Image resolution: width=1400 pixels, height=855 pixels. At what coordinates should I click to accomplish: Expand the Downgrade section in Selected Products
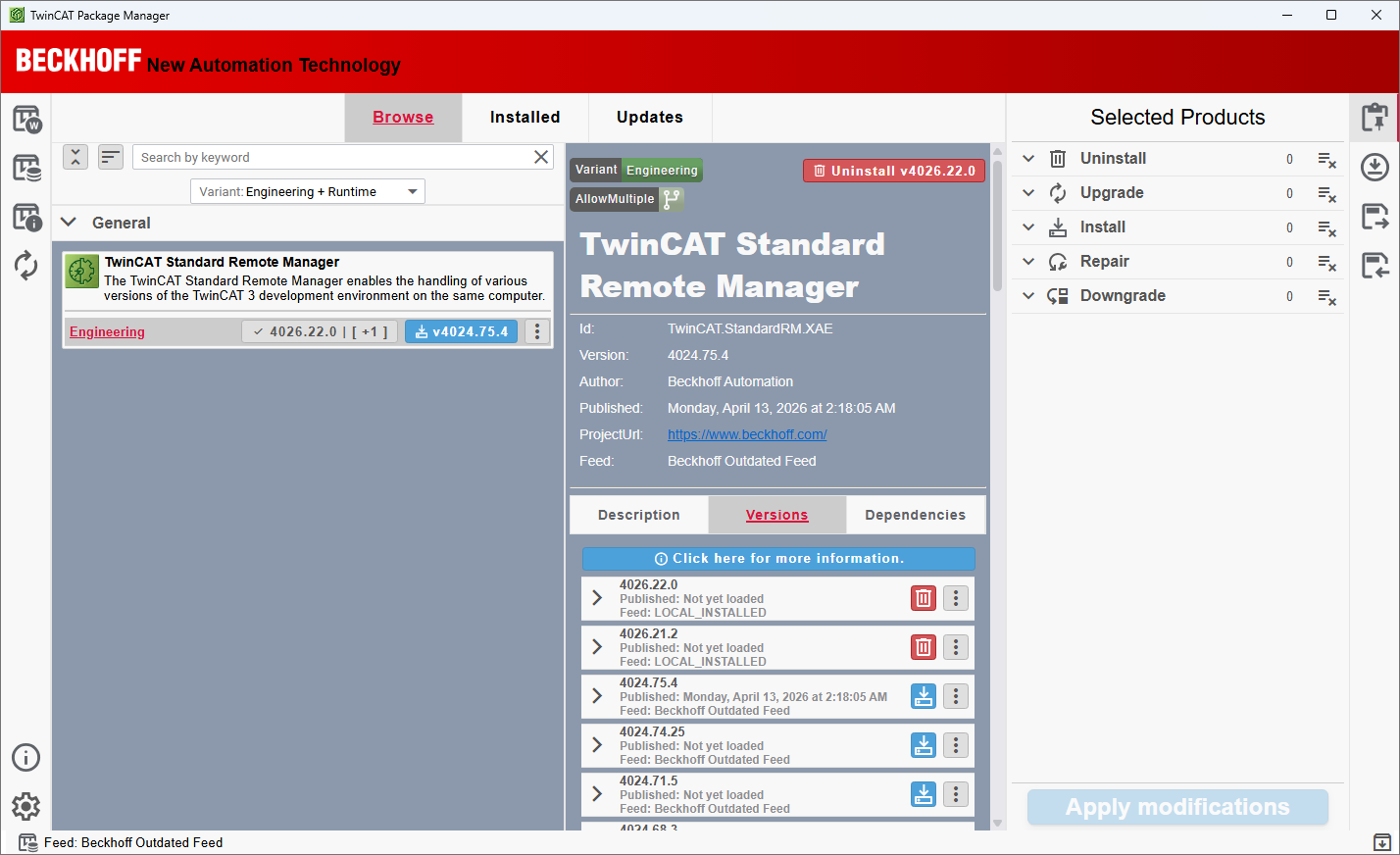tap(1028, 295)
